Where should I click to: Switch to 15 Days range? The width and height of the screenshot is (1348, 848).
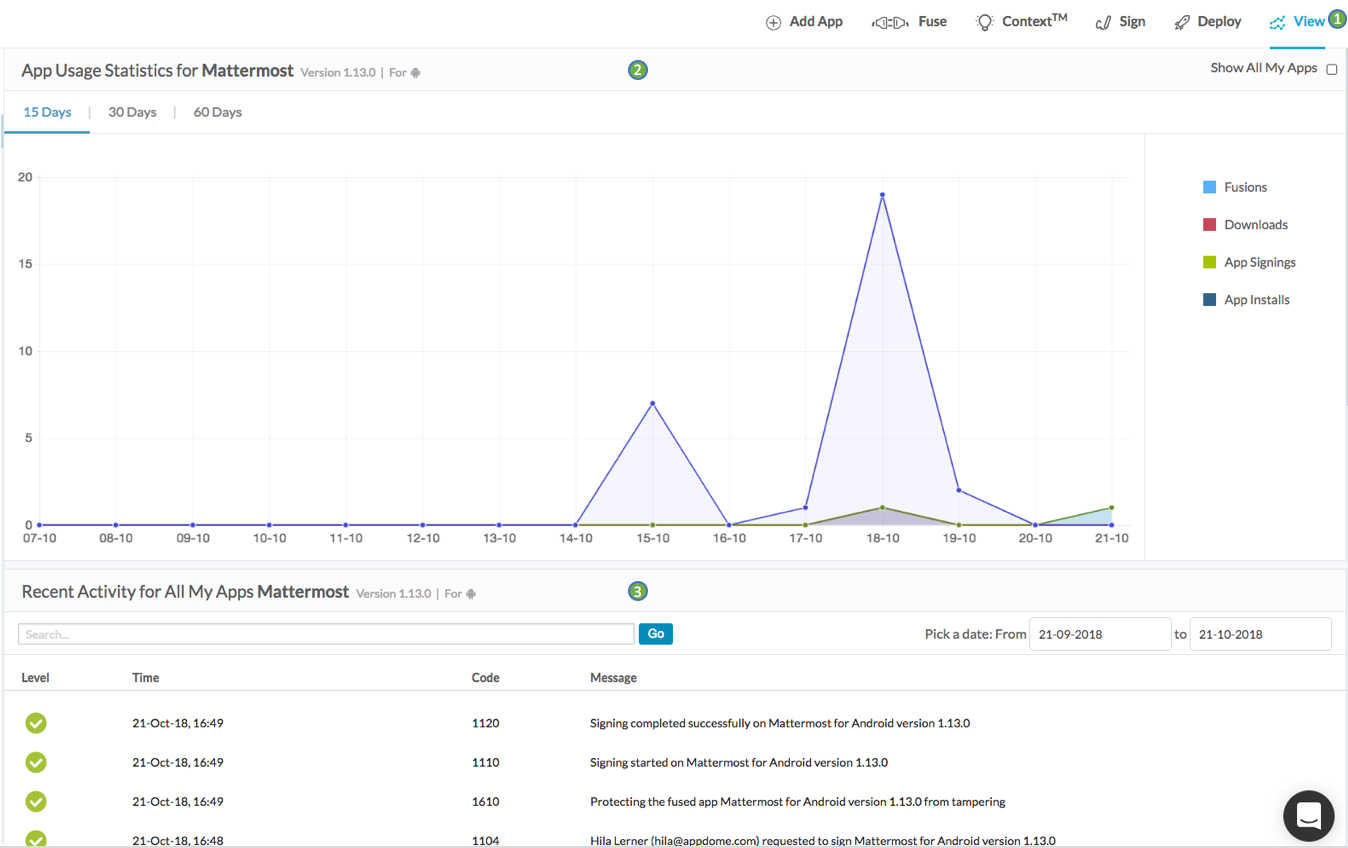(x=47, y=112)
